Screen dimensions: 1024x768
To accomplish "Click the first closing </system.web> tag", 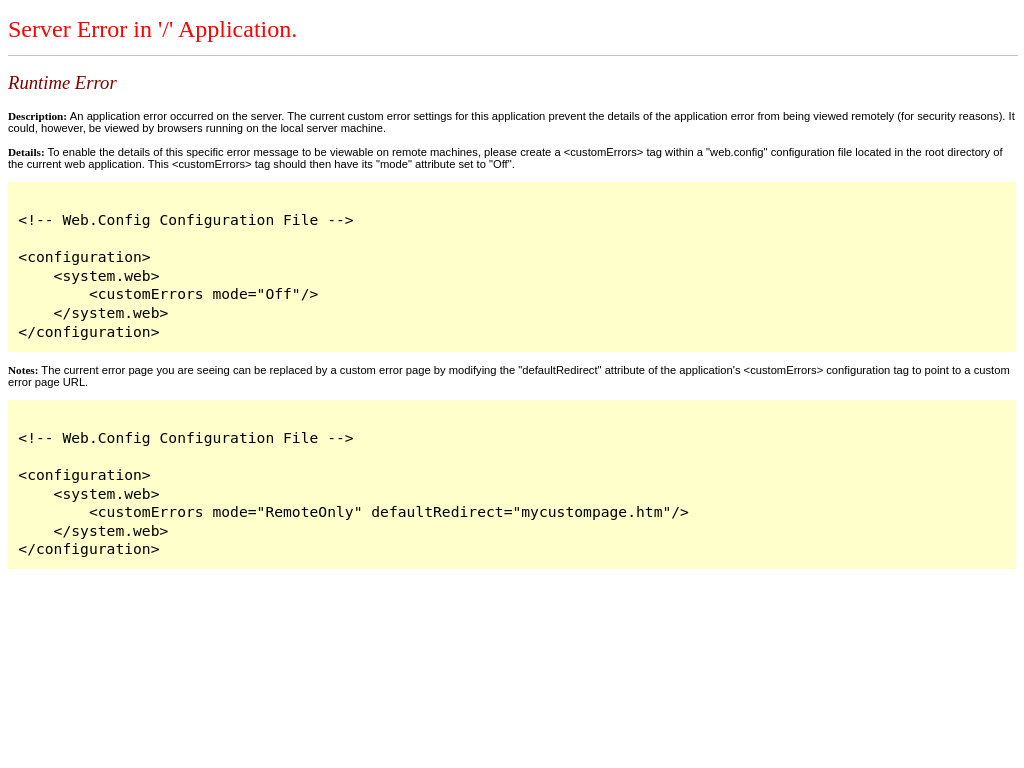I will point(111,313).
